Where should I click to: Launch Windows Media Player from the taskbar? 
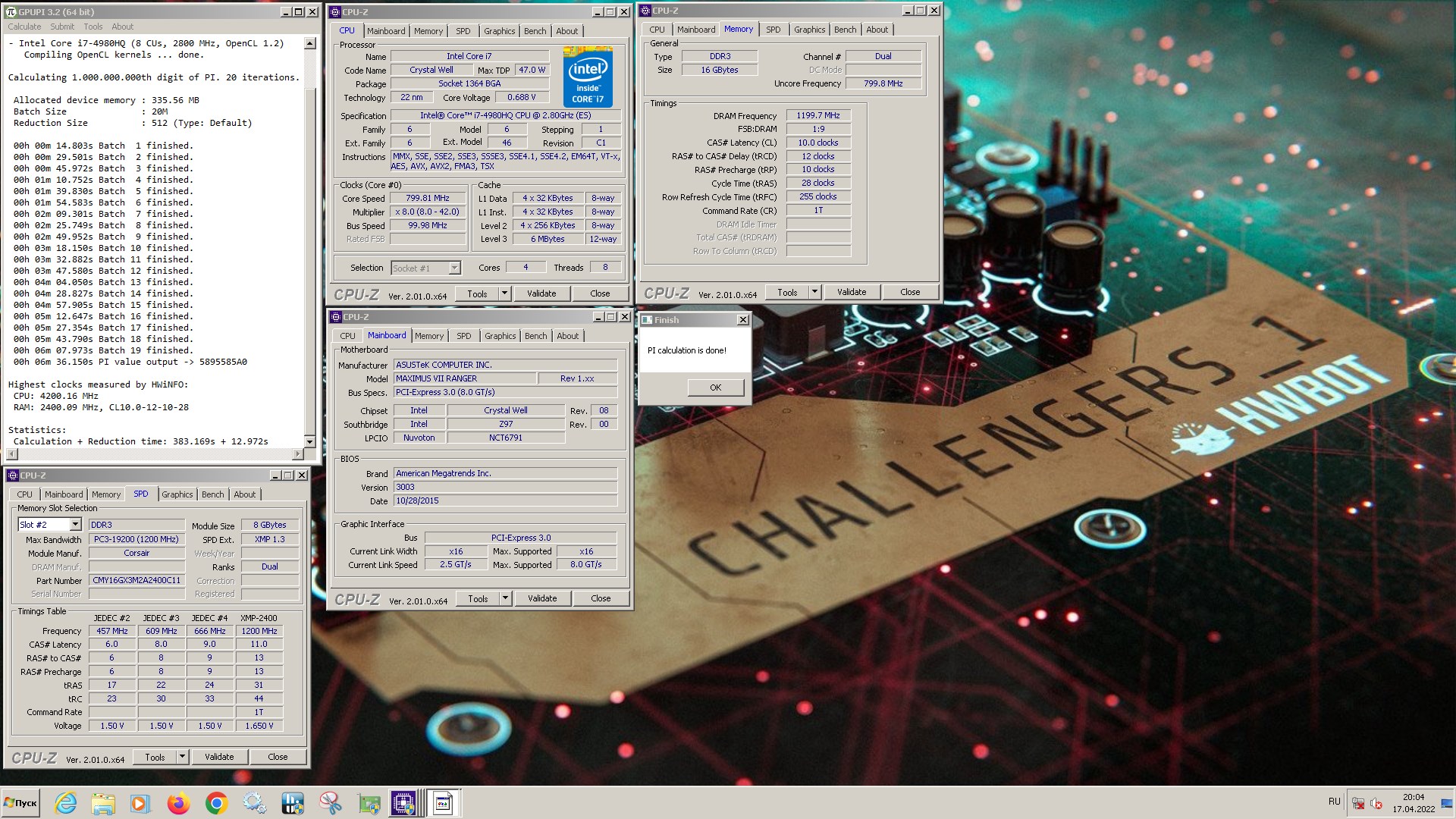coord(140,803)
